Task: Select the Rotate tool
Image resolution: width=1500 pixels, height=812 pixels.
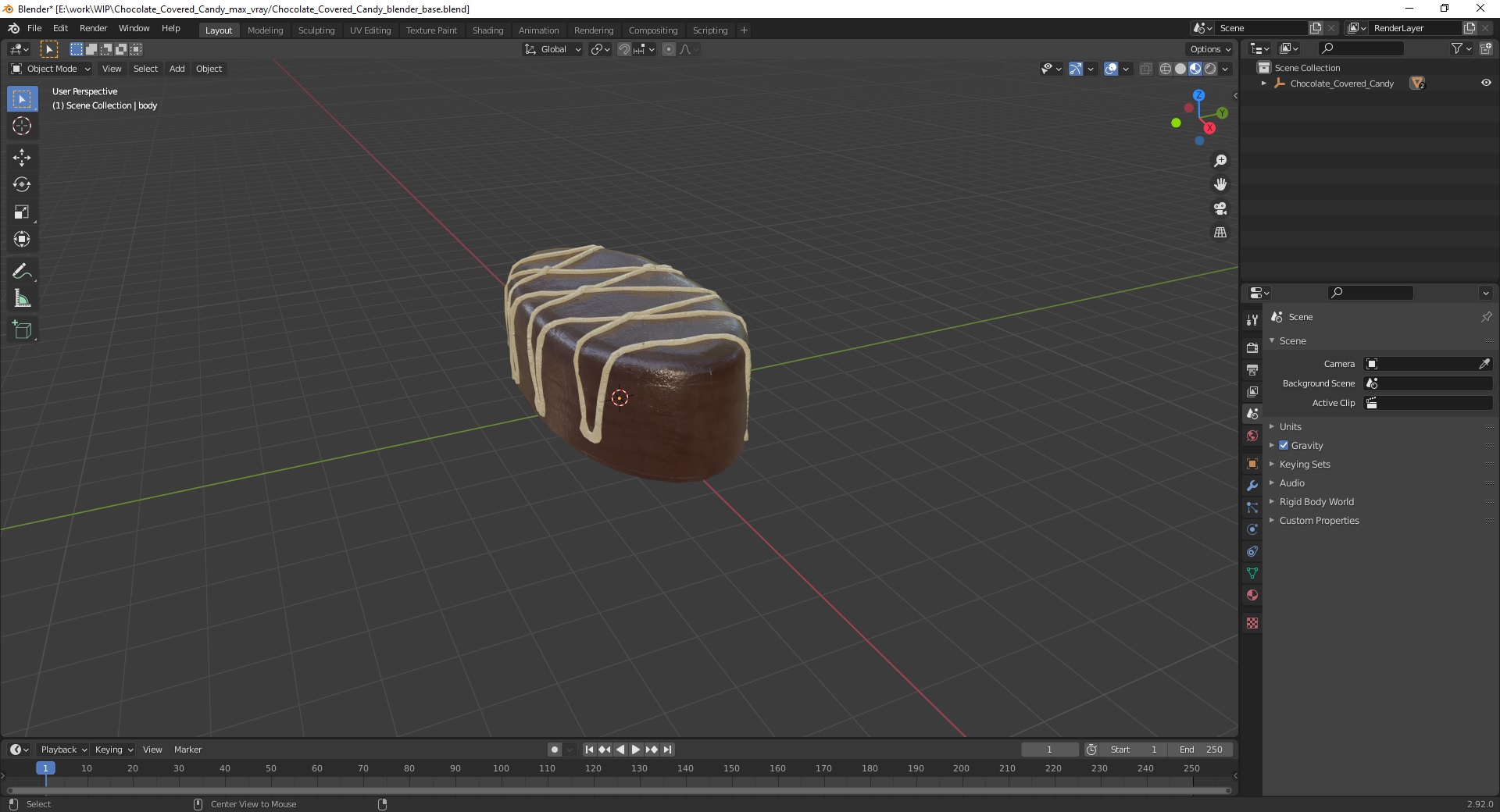Action: coord(22,185)
